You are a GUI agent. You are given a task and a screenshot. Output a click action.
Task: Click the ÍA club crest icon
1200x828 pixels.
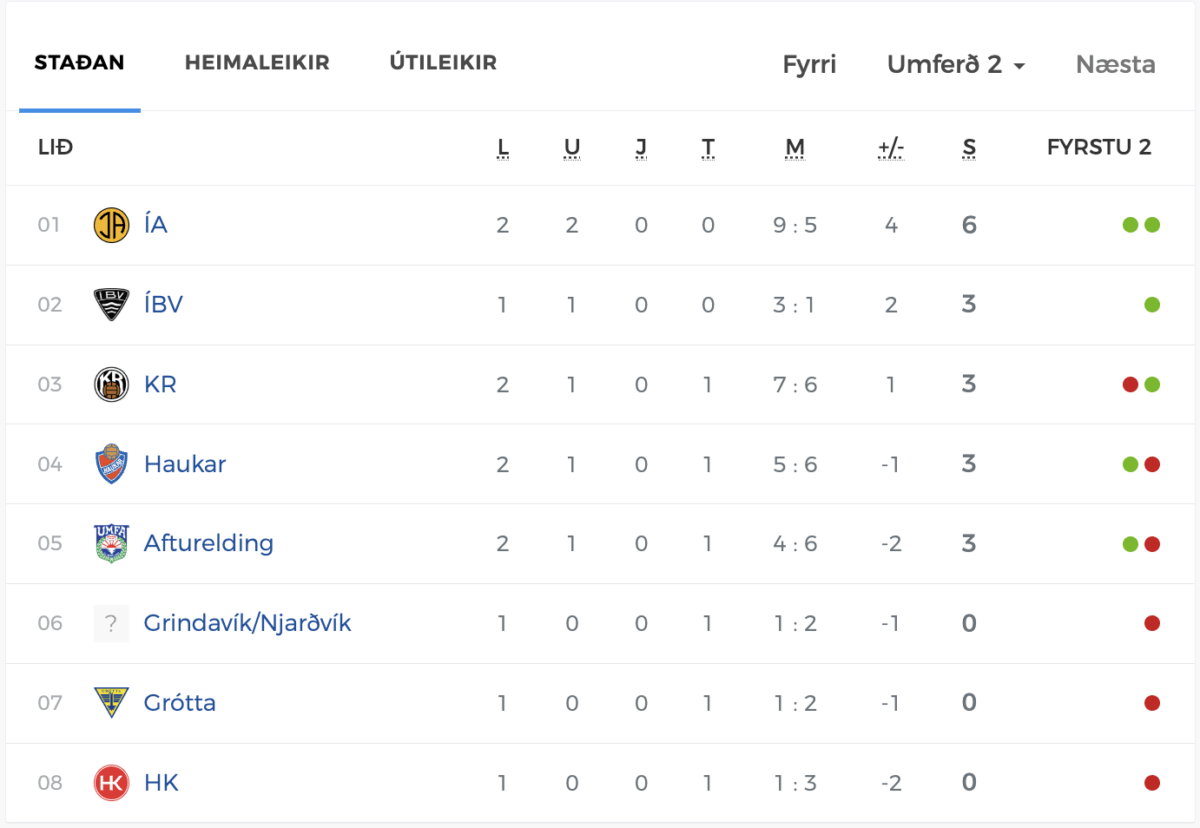[111, 225]
